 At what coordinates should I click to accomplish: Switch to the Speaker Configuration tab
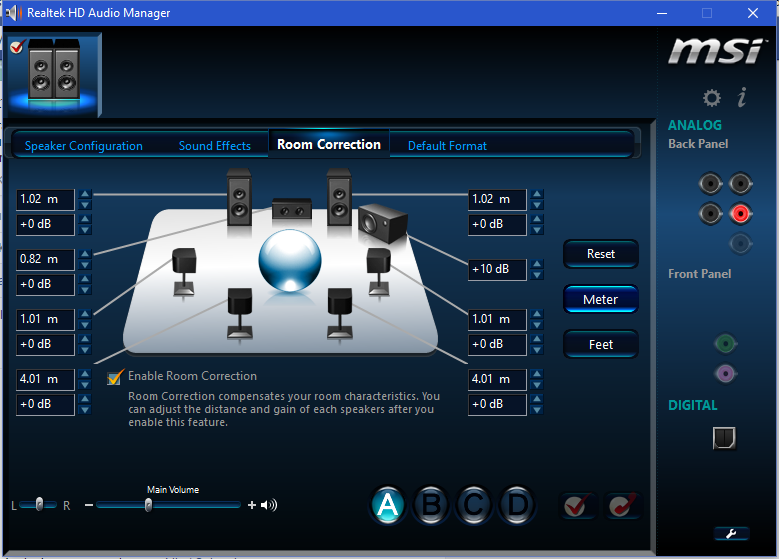pyautogui.click(x=84, y=146)
